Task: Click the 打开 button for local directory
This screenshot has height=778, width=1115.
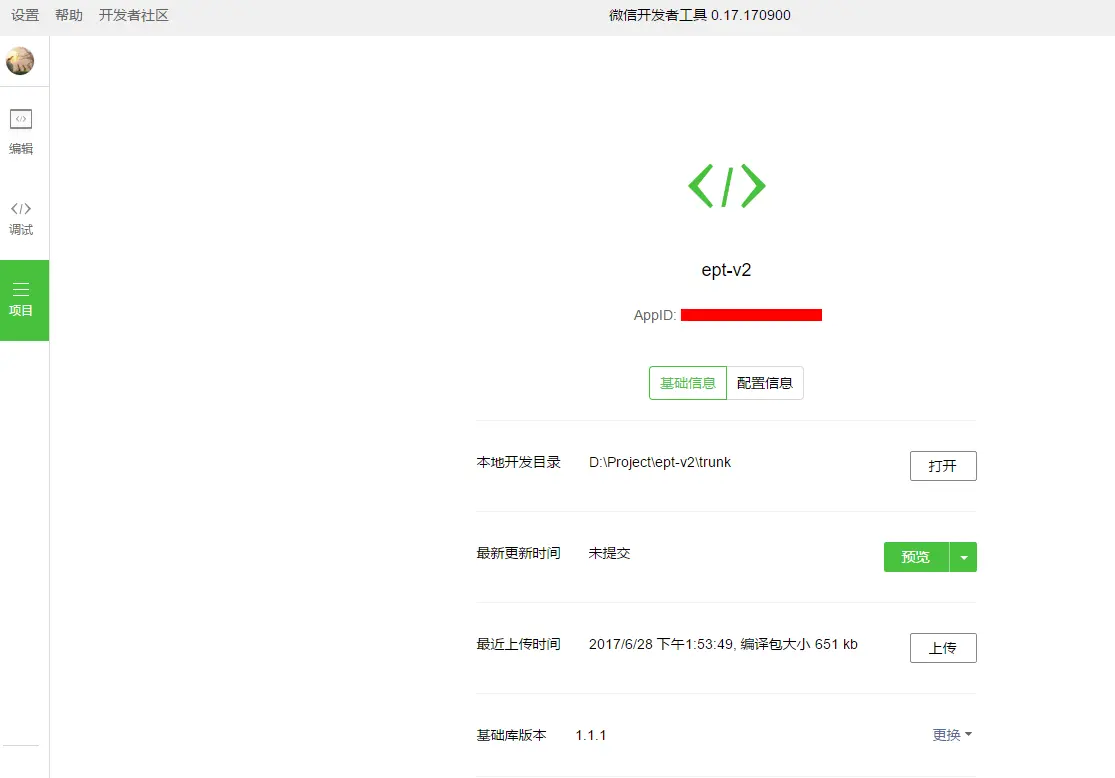Action: [943, 466]
